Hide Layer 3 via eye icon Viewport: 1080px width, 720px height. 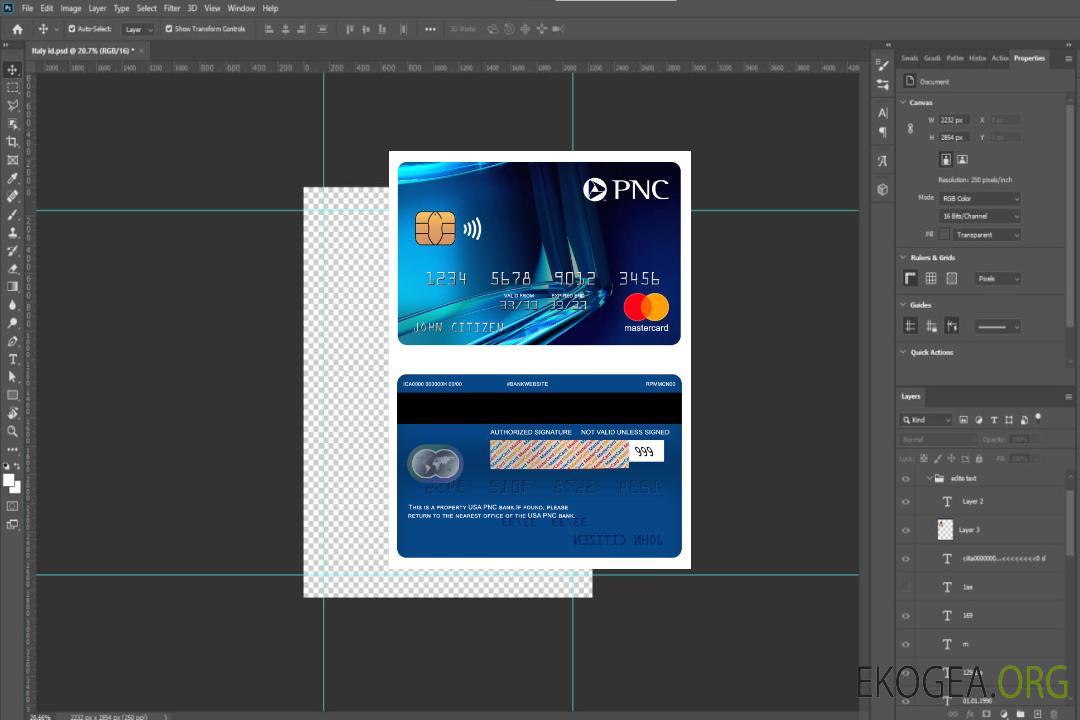906,531
